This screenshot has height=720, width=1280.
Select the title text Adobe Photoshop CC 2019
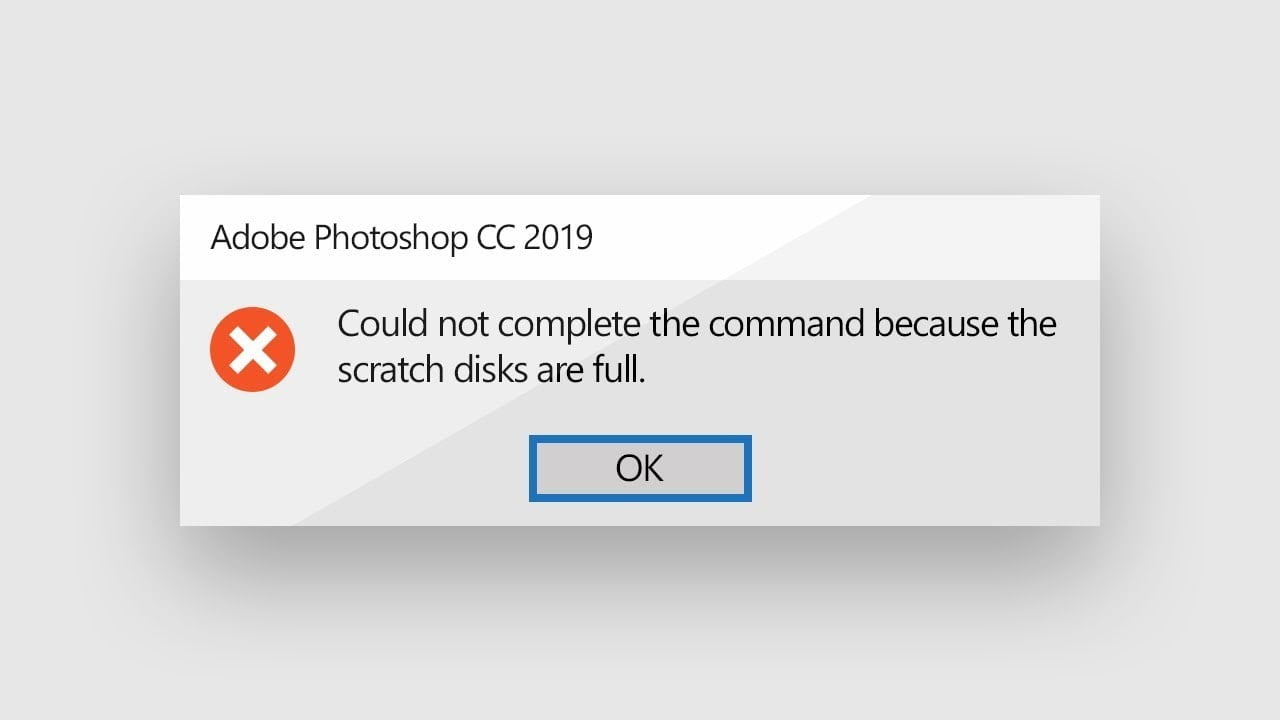[400, 237]
